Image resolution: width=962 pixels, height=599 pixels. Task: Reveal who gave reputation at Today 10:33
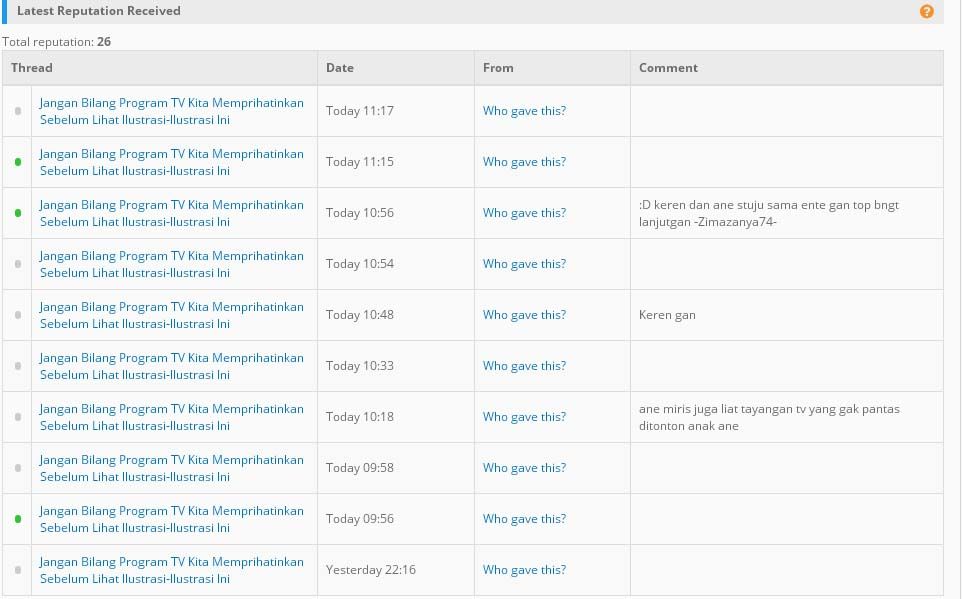tap(524, 366)
